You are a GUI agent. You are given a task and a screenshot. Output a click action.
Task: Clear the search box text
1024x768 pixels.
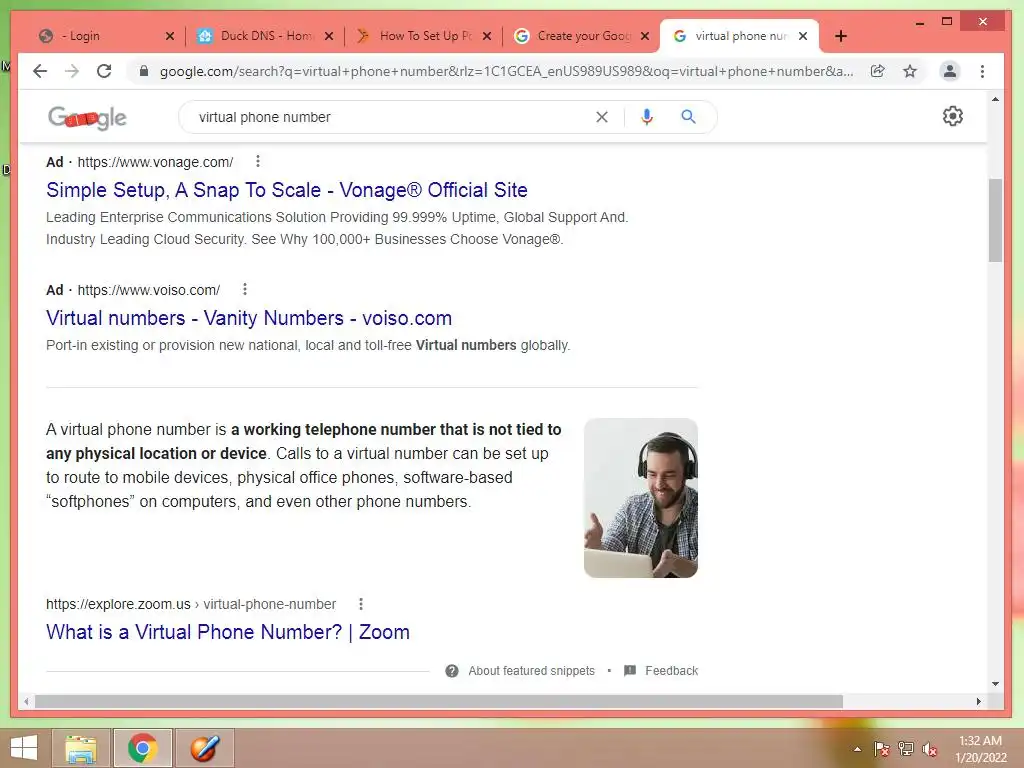pyautogui.click(x=602, y=117)
